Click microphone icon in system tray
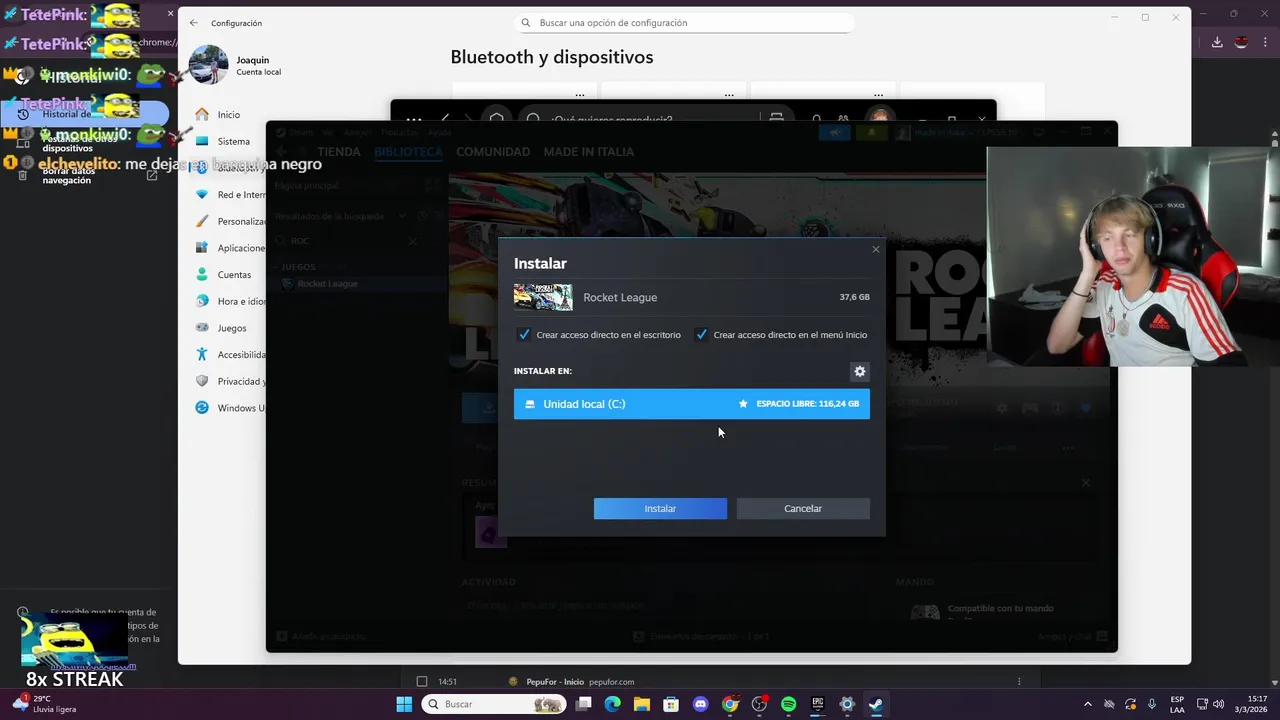Image resolution: width=1280 pixels, height=720 pixels. pos(1152,704)
